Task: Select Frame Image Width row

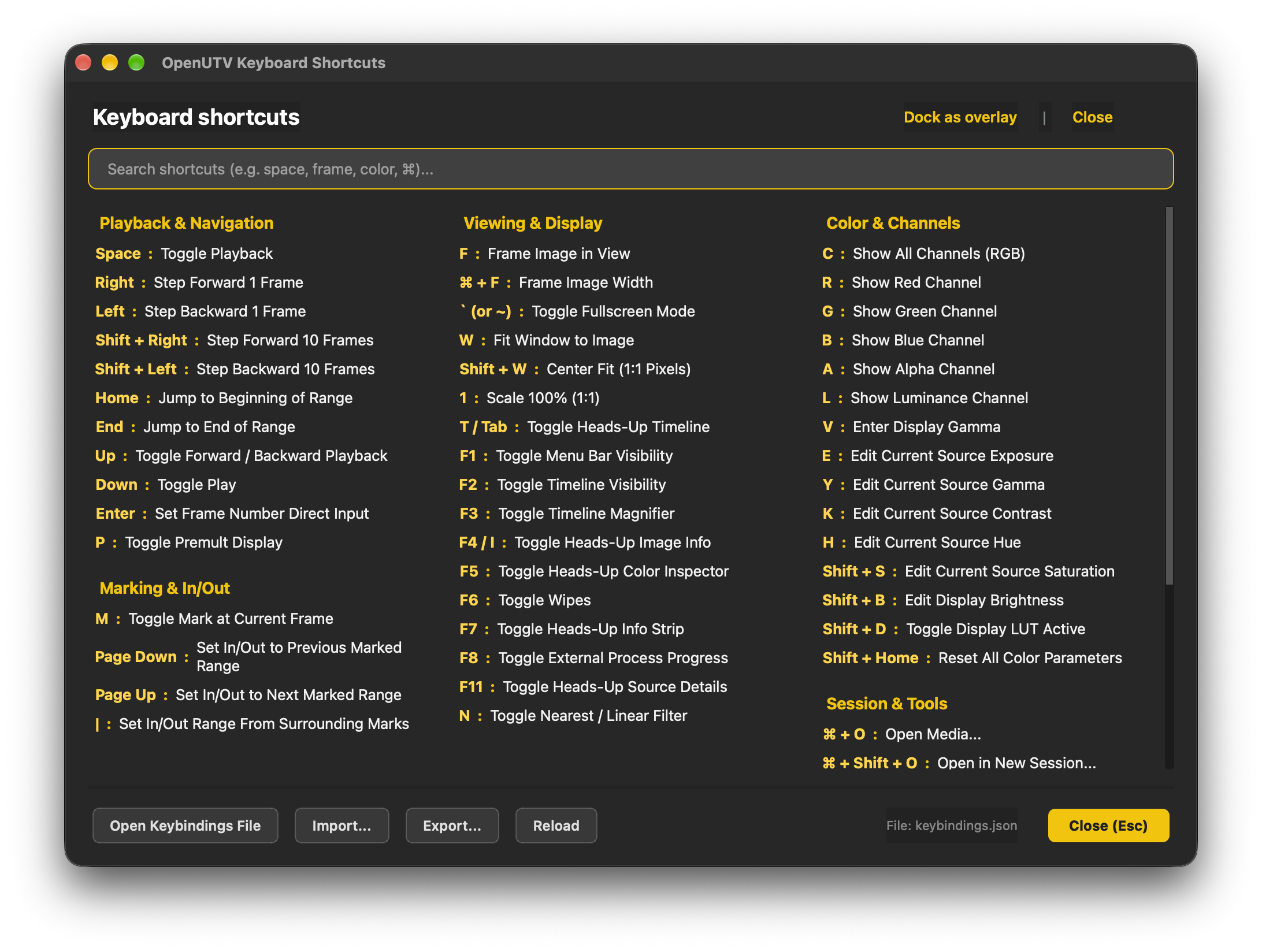Action: [x=556, y=282]
